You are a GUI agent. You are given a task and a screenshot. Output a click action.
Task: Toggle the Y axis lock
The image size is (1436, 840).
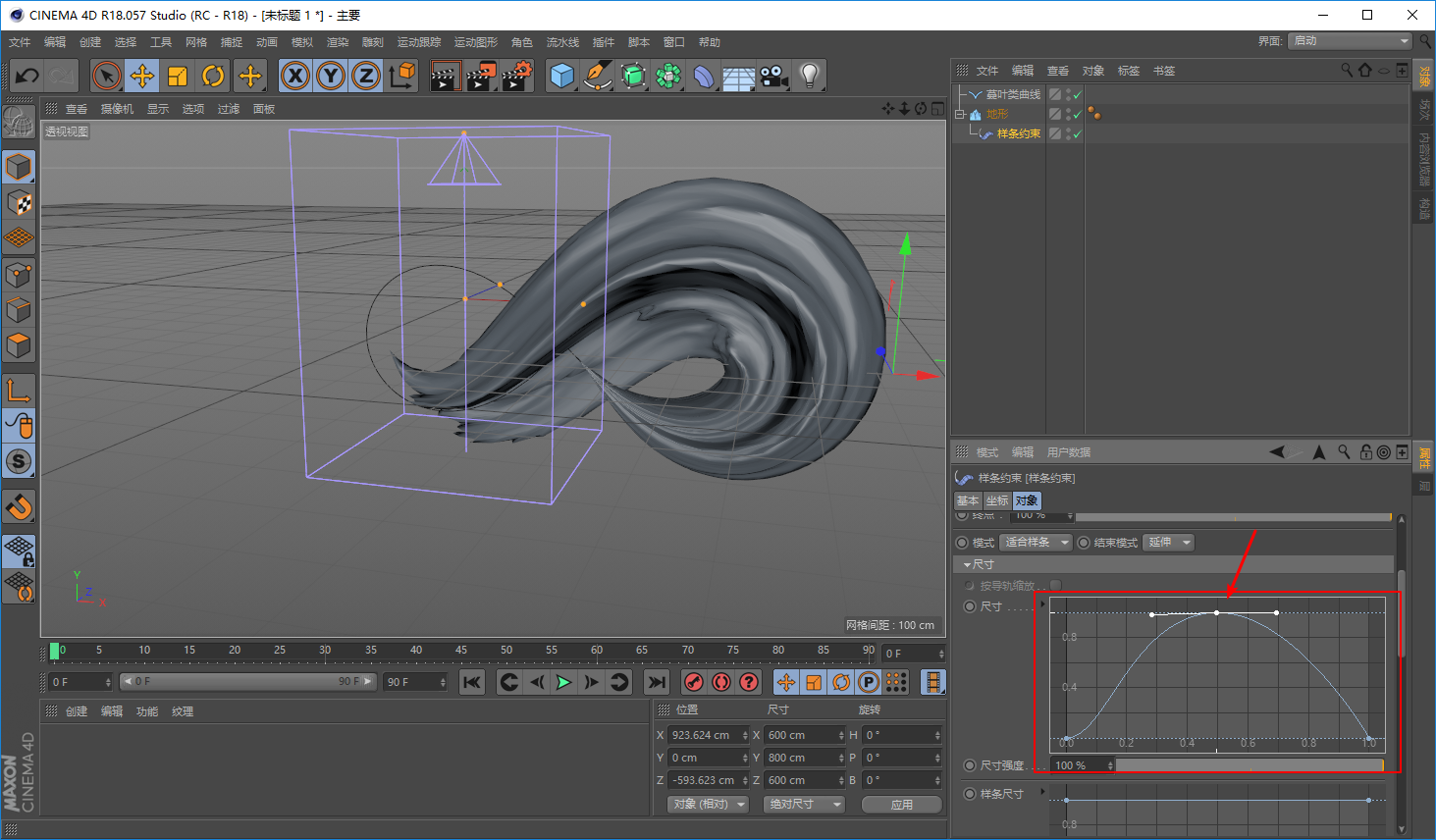click(x=331, y=76)
